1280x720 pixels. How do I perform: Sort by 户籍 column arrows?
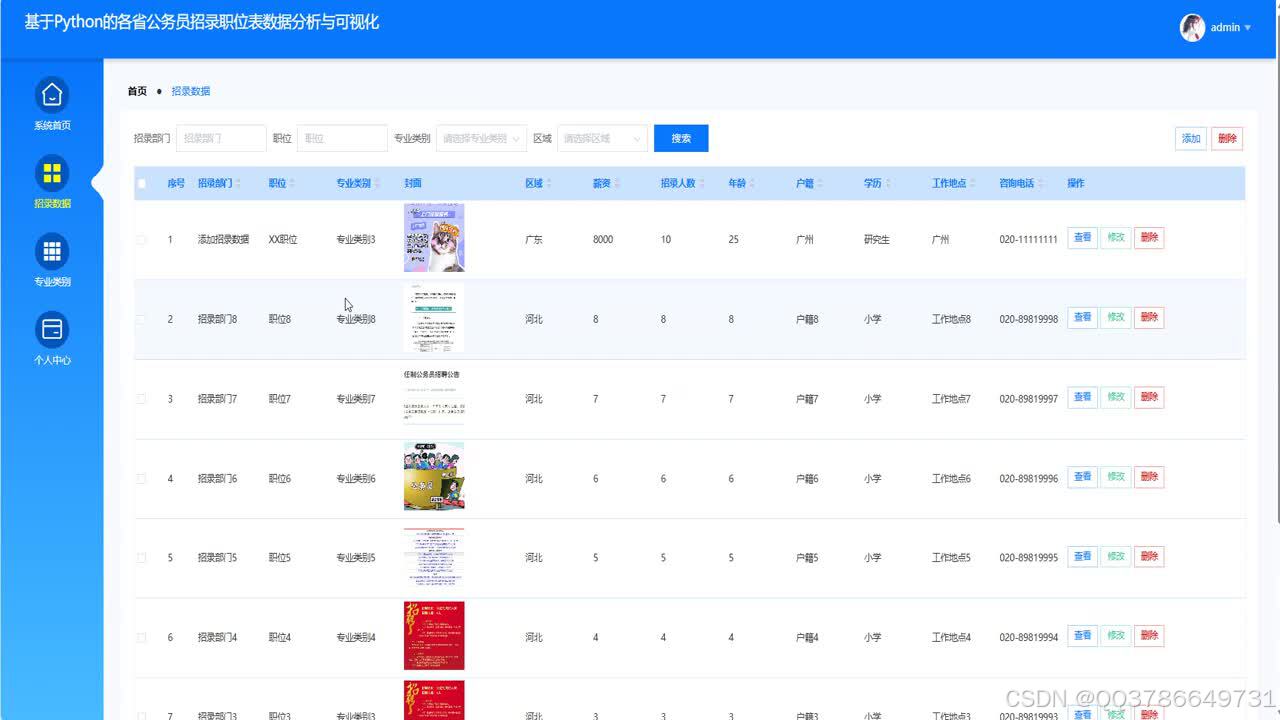(820, 184)
